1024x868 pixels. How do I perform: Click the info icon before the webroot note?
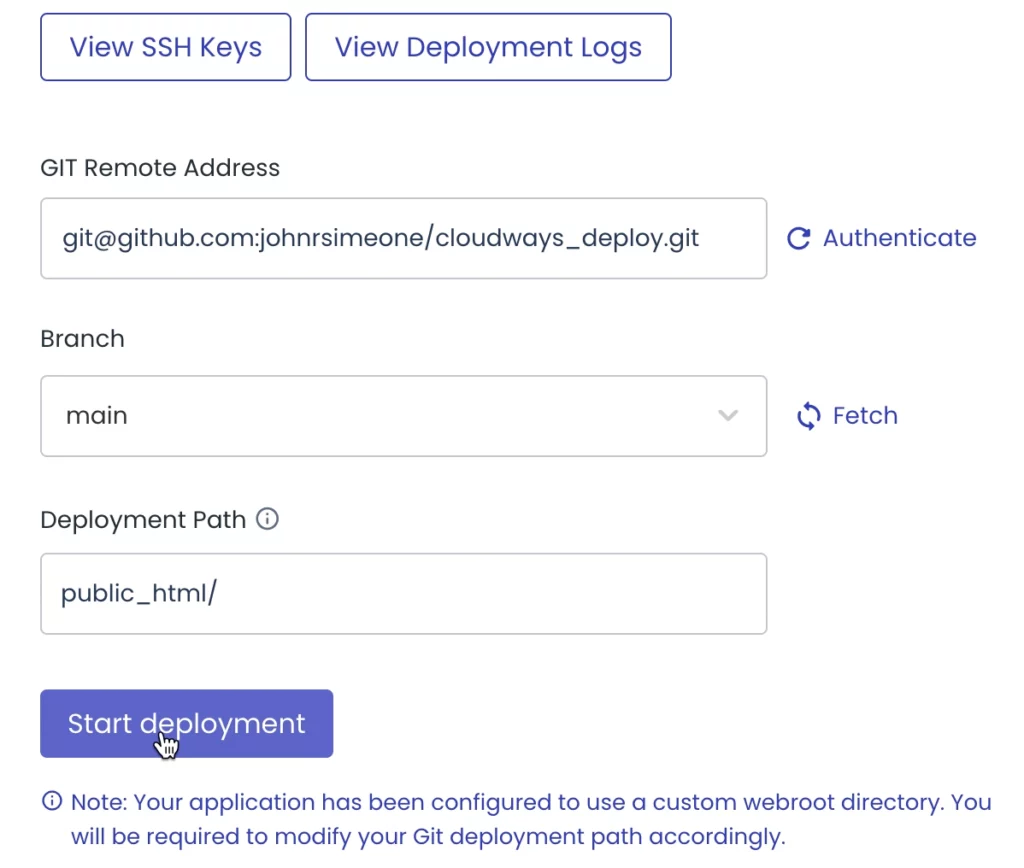pyautogui.click(x=51, y=801)
